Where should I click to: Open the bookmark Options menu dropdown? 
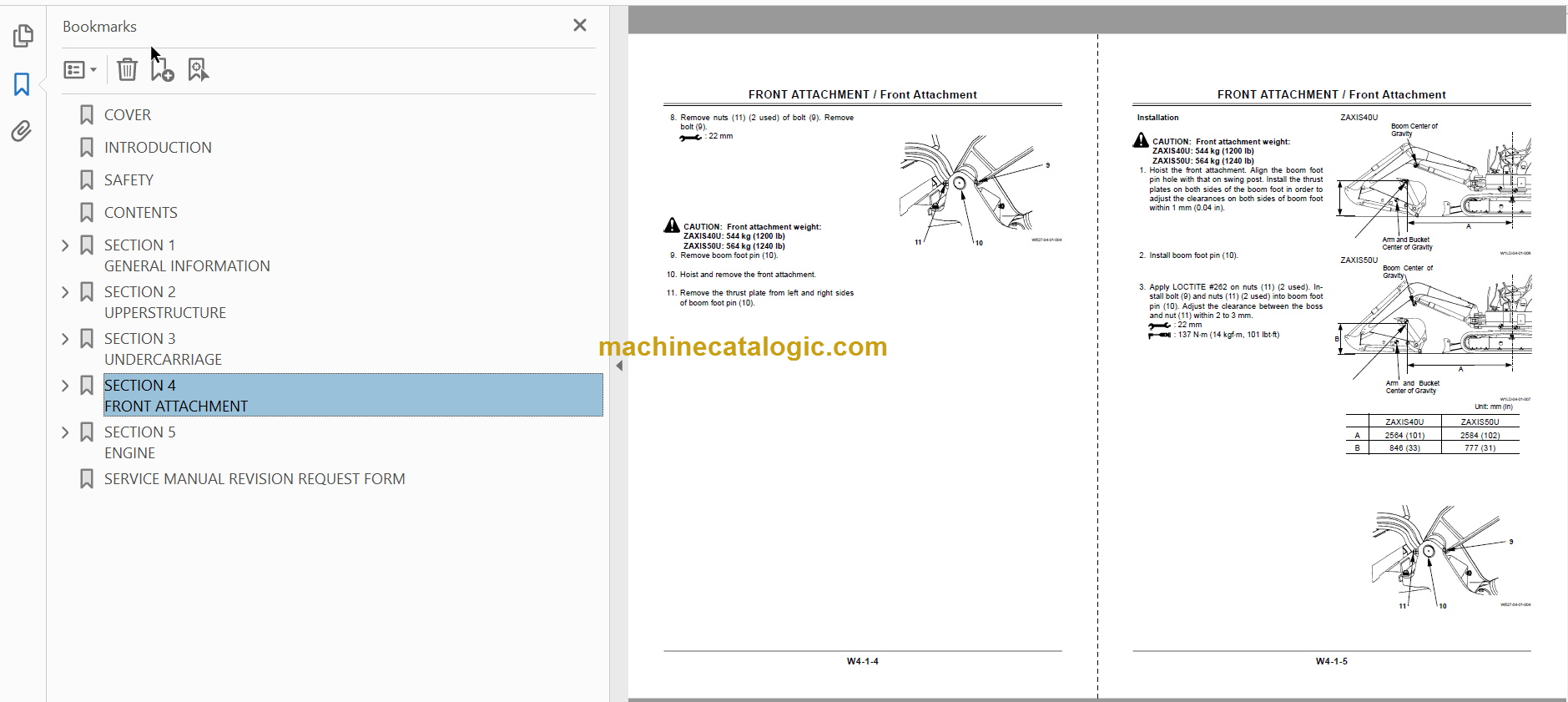80,70
